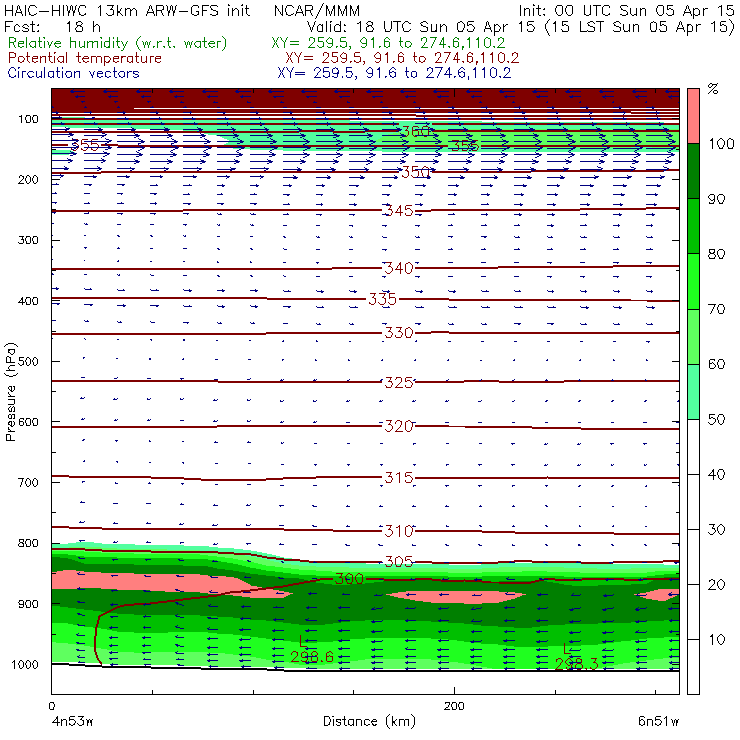Select the 345 potential temperature contour label
The height and width of the screenshot is (740, 740).
tap(399, 210)
